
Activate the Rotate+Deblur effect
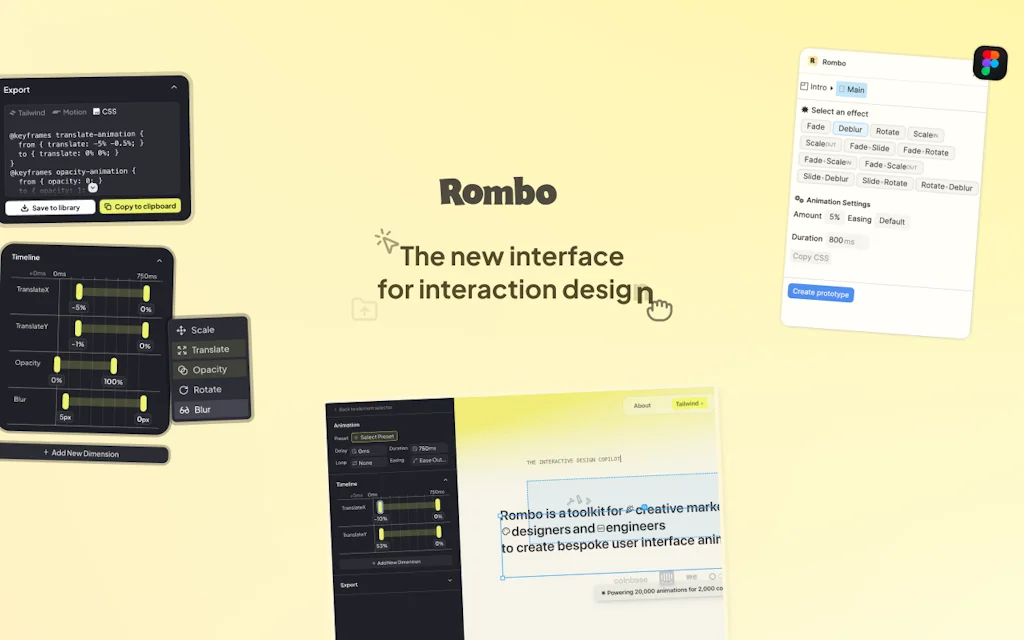tap(947, 188)
